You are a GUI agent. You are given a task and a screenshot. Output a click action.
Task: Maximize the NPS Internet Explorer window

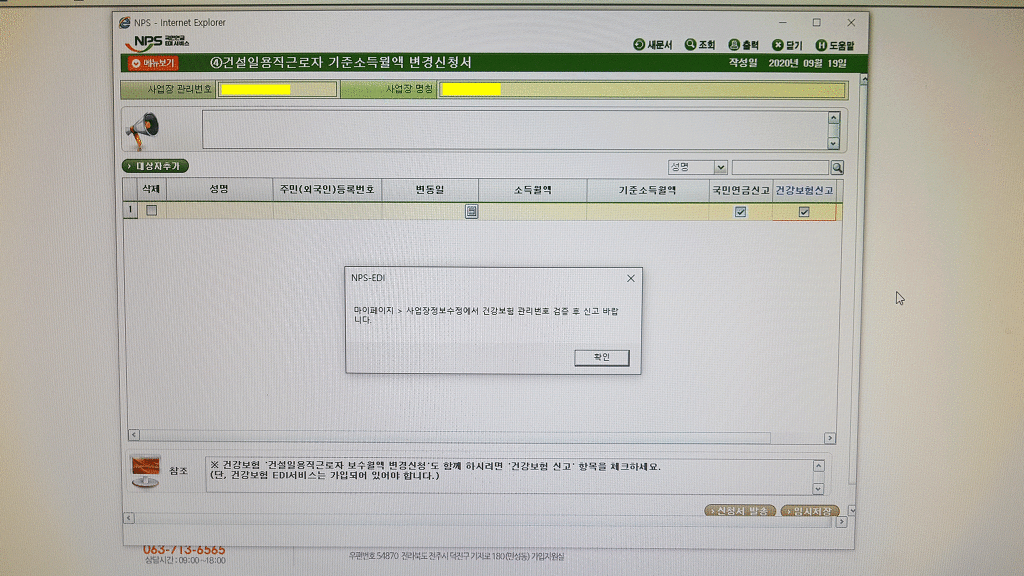816,22
